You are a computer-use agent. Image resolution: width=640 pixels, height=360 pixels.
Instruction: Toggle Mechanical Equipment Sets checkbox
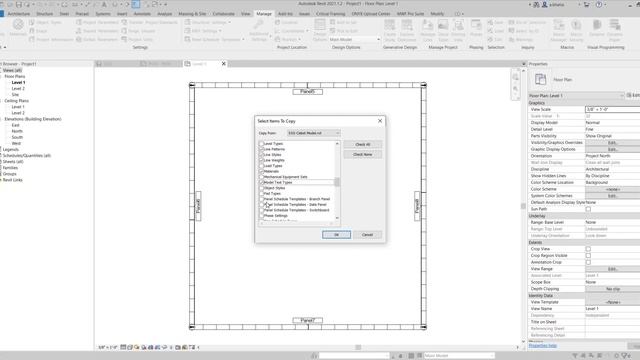click(x=261, y=177)
